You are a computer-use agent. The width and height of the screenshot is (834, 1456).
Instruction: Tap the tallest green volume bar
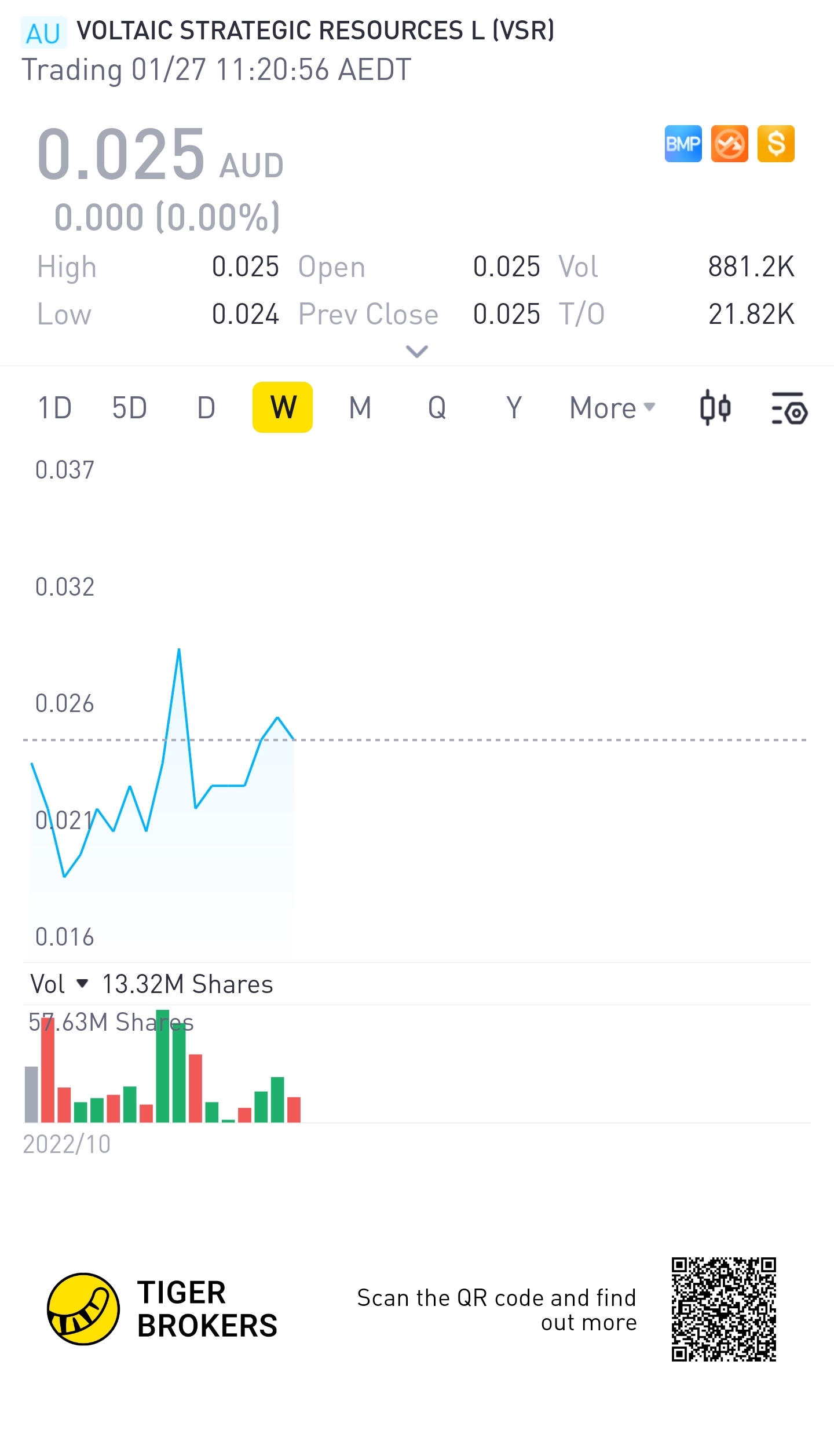point(163,1066)
